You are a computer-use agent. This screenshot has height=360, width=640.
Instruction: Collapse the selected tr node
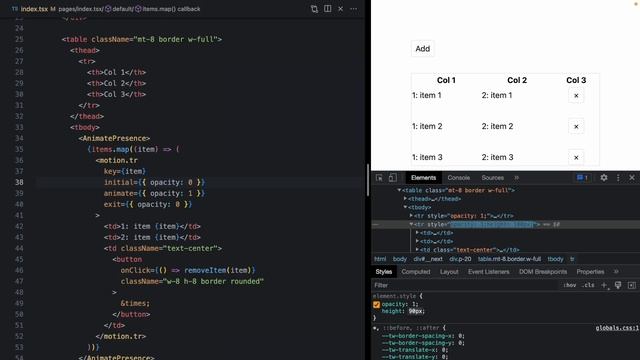coord(411,224)
